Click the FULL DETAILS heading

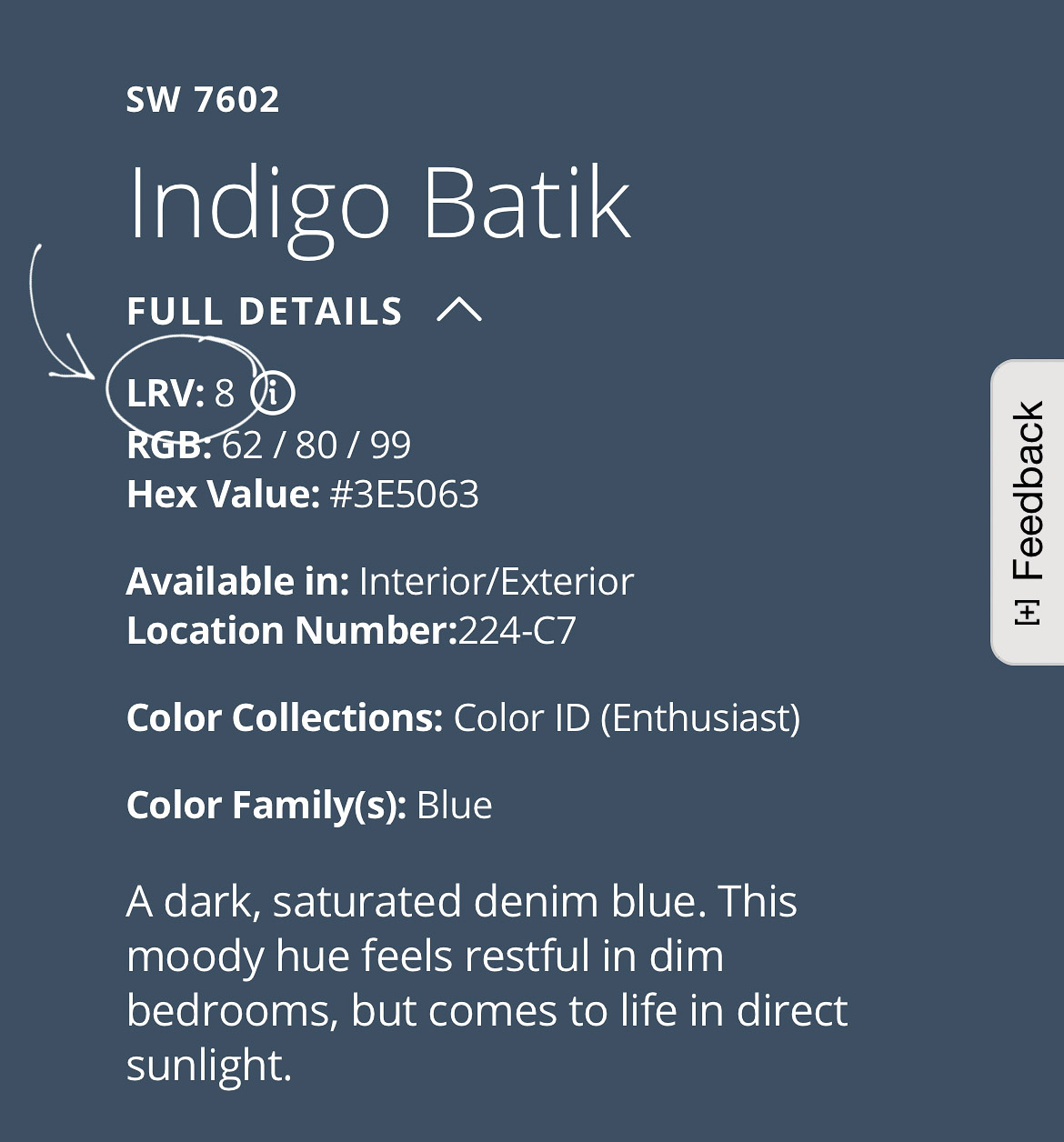tap(265, 311)
